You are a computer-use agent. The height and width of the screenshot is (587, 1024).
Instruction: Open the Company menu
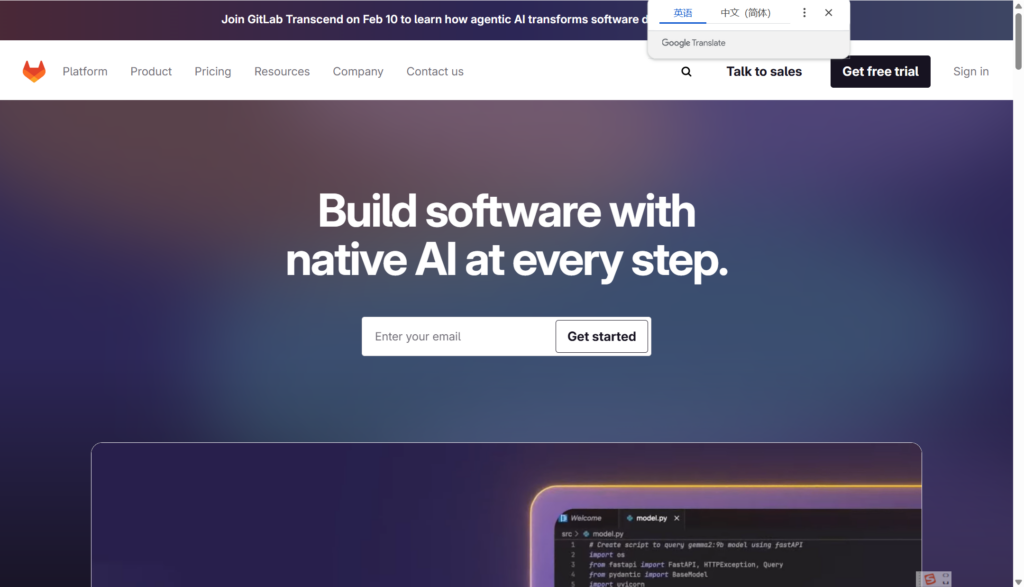click(358, 71)
